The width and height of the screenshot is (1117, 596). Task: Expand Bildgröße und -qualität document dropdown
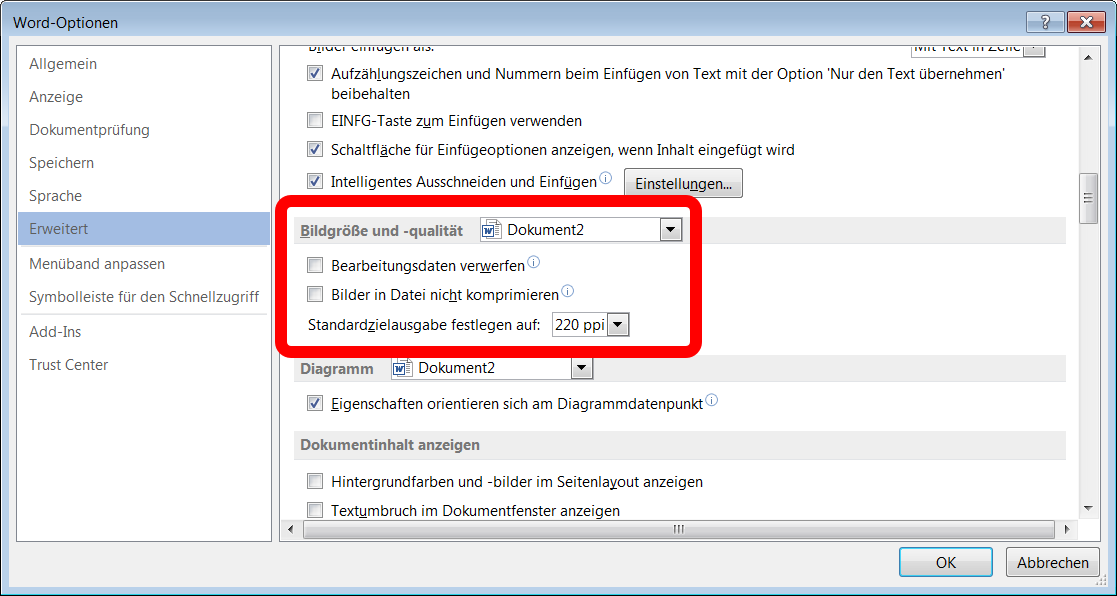[670, 230]
